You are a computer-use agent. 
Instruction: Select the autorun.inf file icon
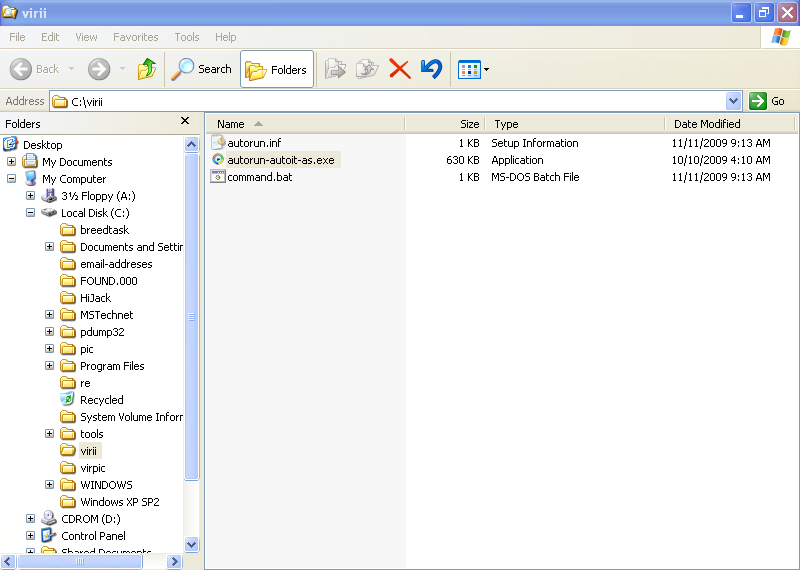[218, 142]
